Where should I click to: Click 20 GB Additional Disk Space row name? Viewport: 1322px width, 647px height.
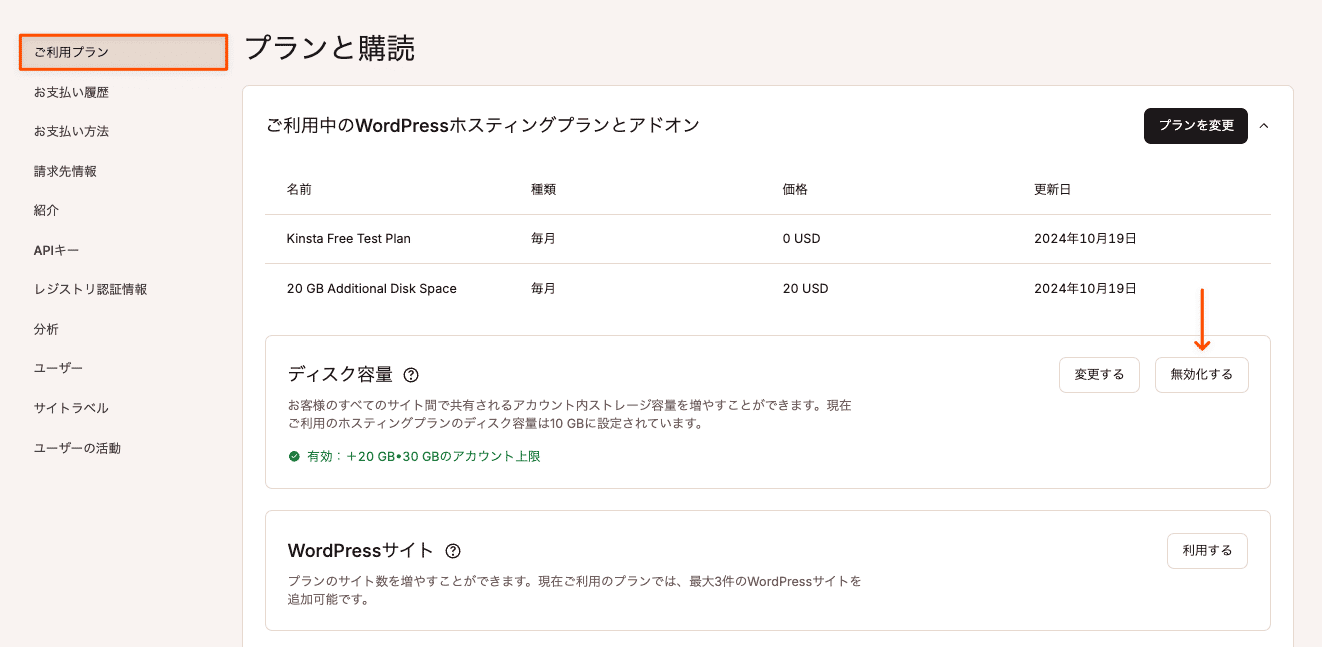pyautogui.click(x=372, y=289)
